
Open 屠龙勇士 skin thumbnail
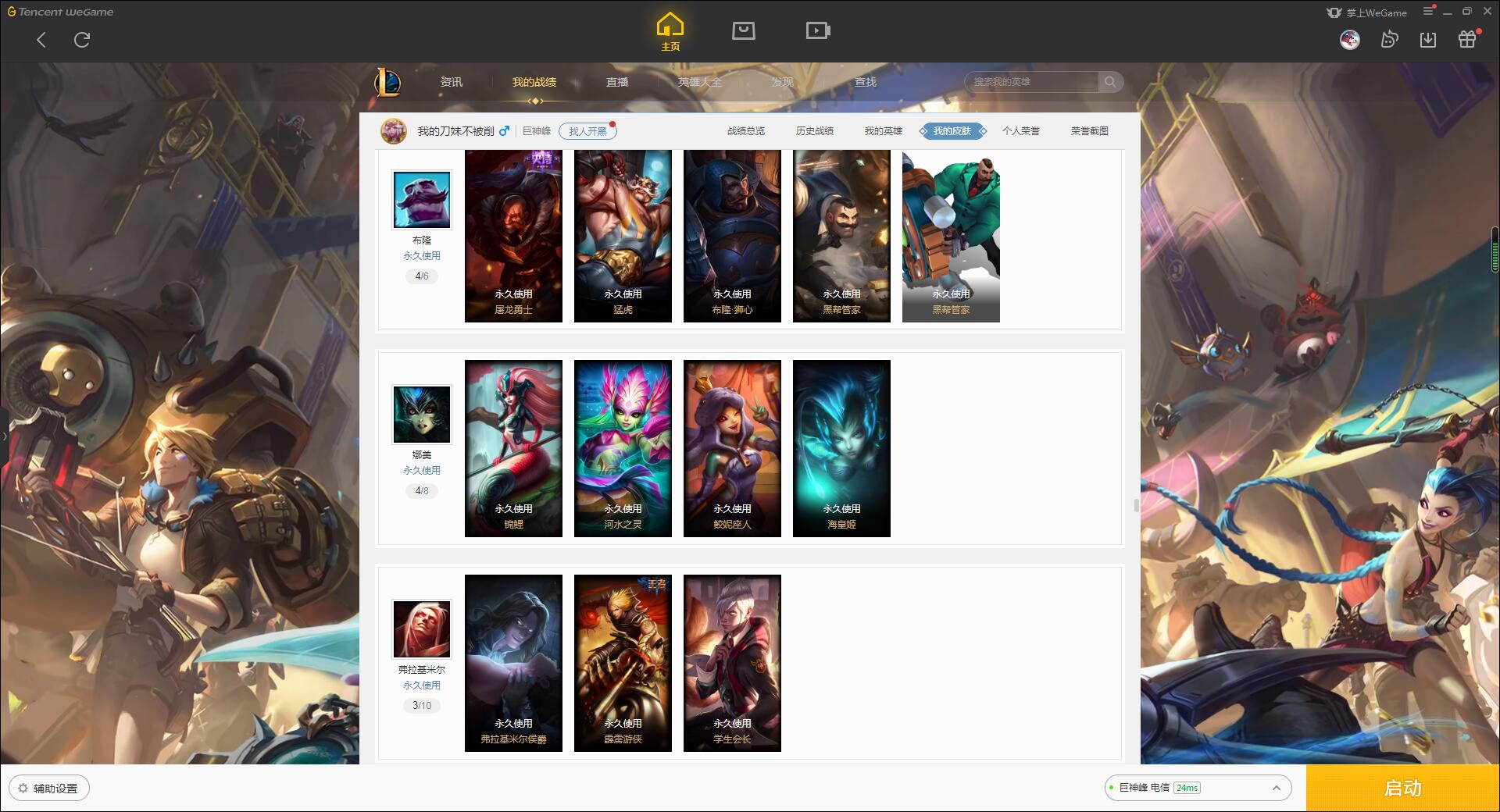coord(513,236)
